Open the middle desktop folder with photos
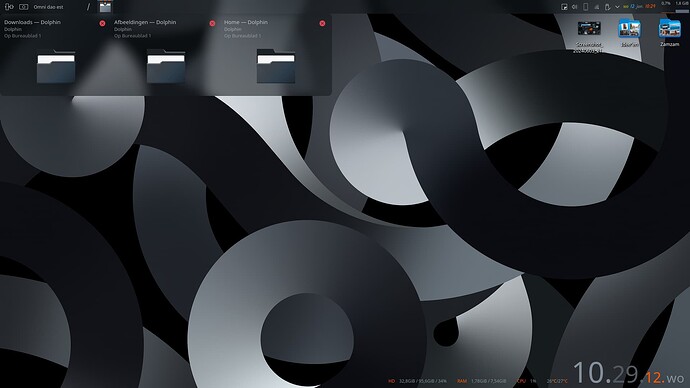The width and height of the screenshot is (690, 388). pos(629,32)
